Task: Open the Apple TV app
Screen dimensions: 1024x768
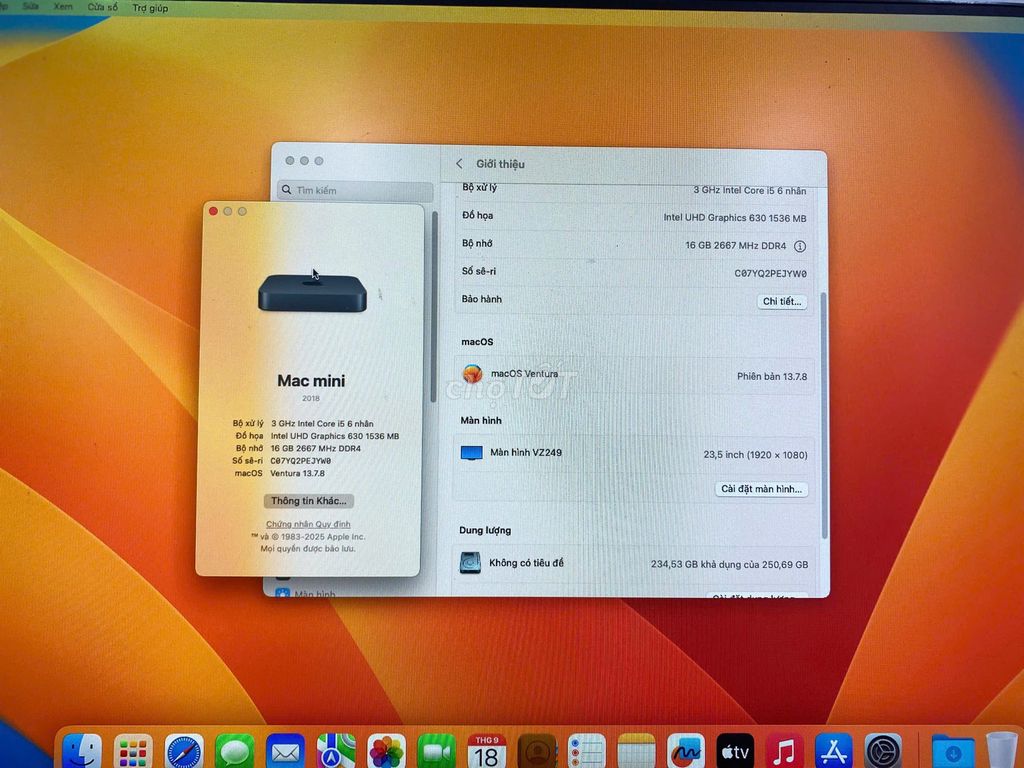Action: (735, 752)
